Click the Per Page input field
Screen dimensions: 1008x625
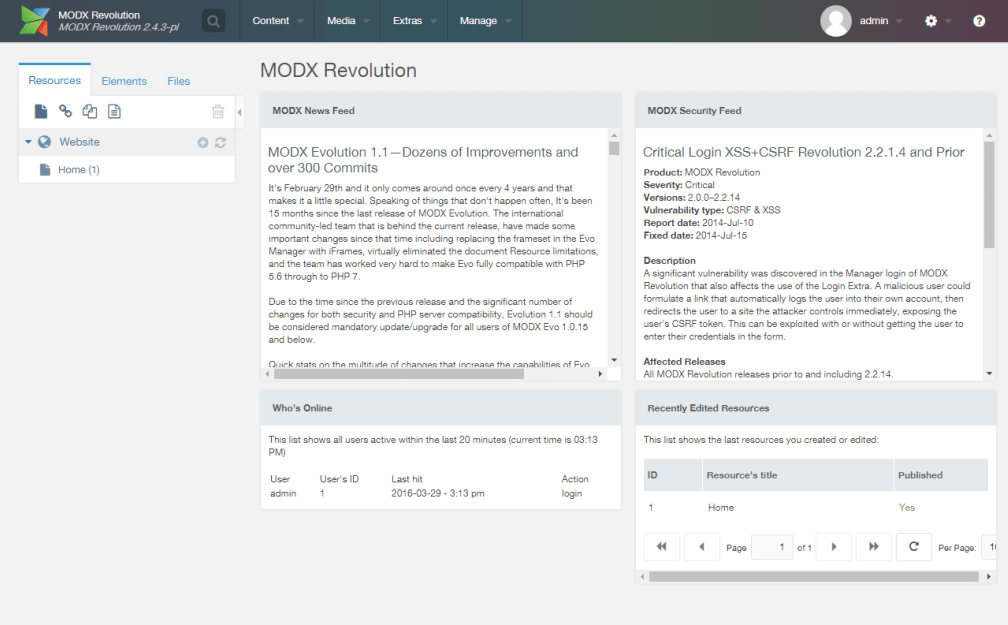988,547
